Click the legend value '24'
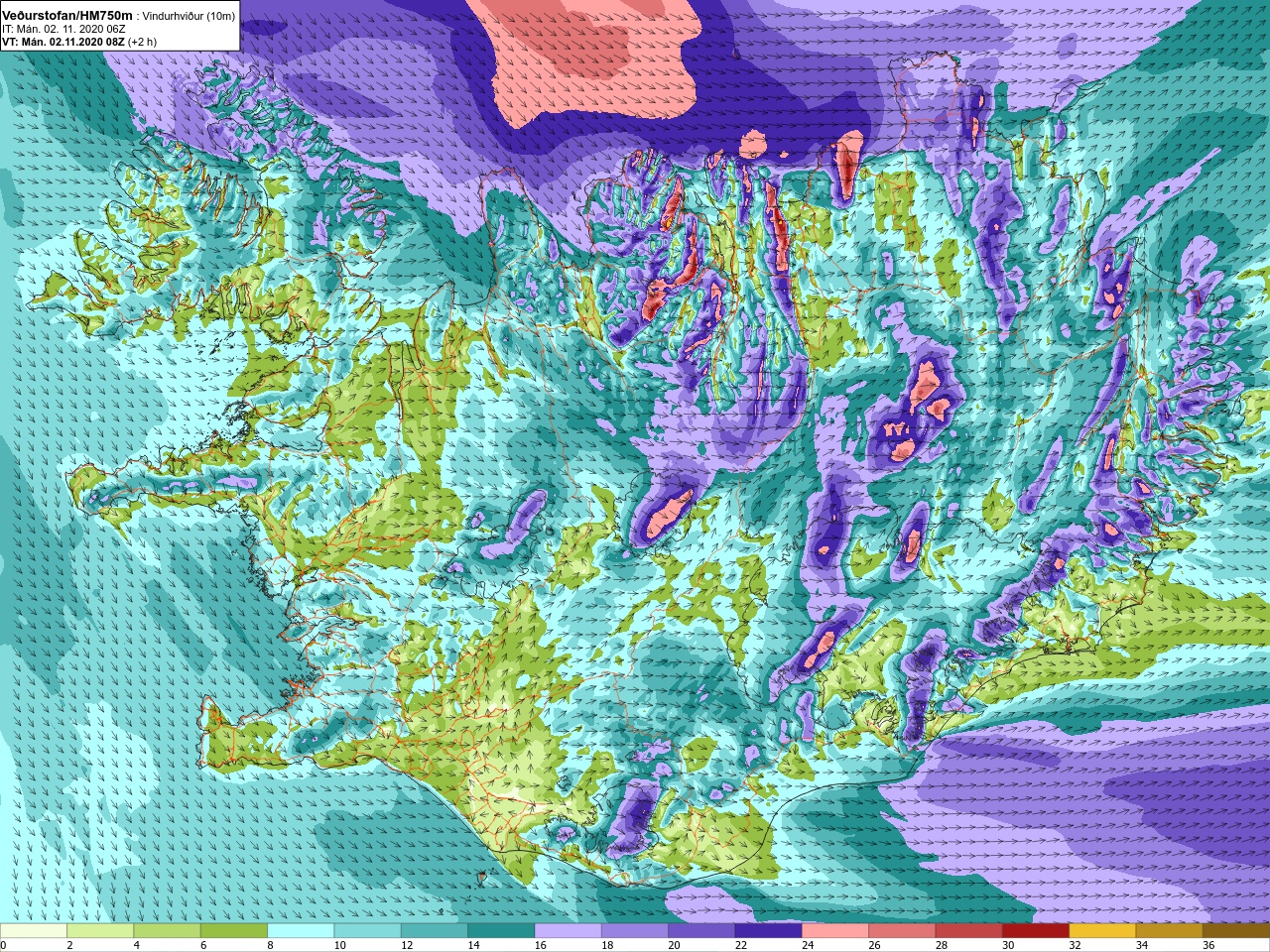This screenshot has width=1270, height=952. [808, 945]
